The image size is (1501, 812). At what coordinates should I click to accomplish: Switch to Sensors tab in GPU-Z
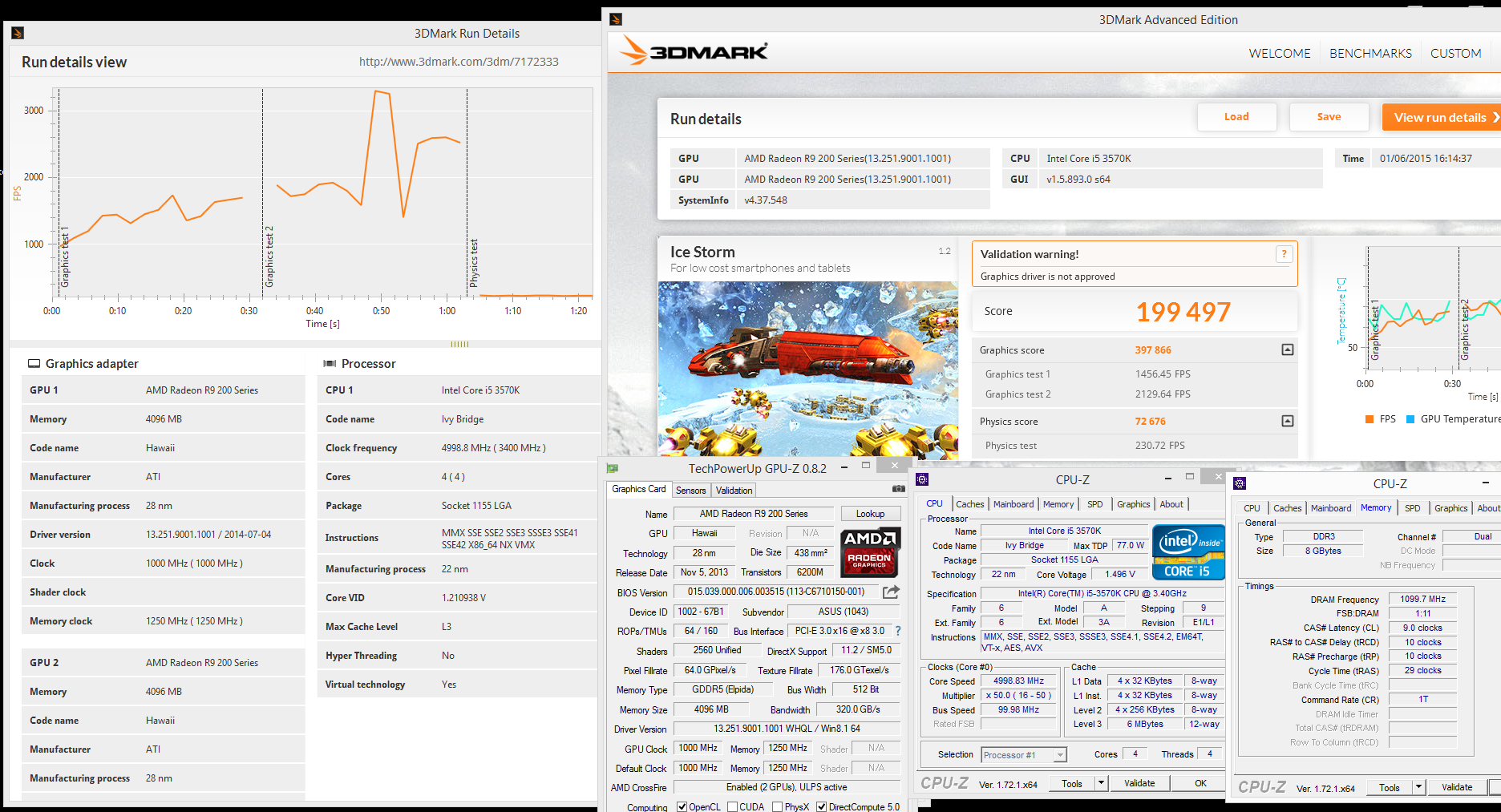click(x=690, y=491)
